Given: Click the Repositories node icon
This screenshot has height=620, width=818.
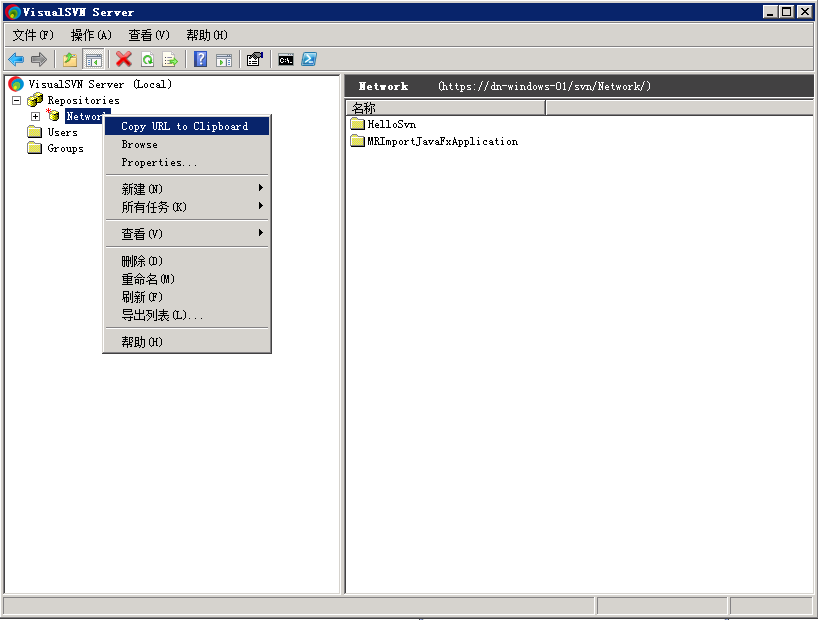Looking at the screenshot, I should (35, 100).
